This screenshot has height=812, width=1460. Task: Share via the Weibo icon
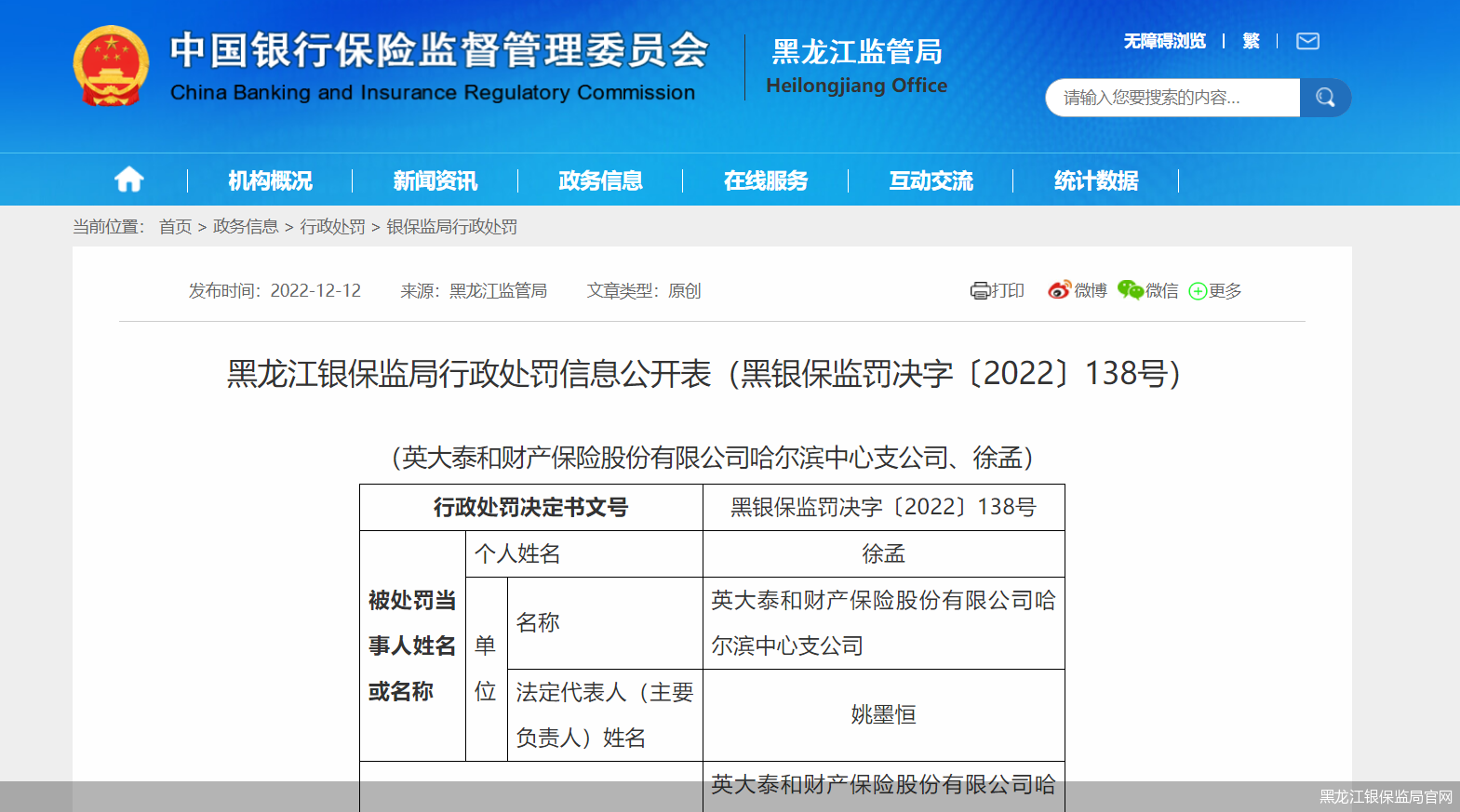(1059, 290)
